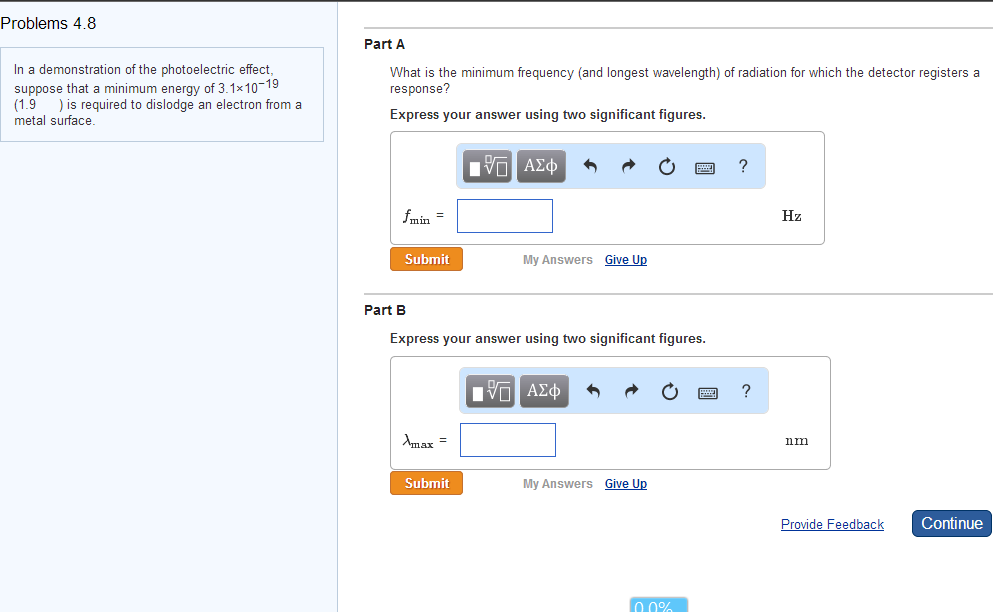Viewport: 993px width, 612px height.
Task: Click the f min frequency input box
Action: point(505,216)
